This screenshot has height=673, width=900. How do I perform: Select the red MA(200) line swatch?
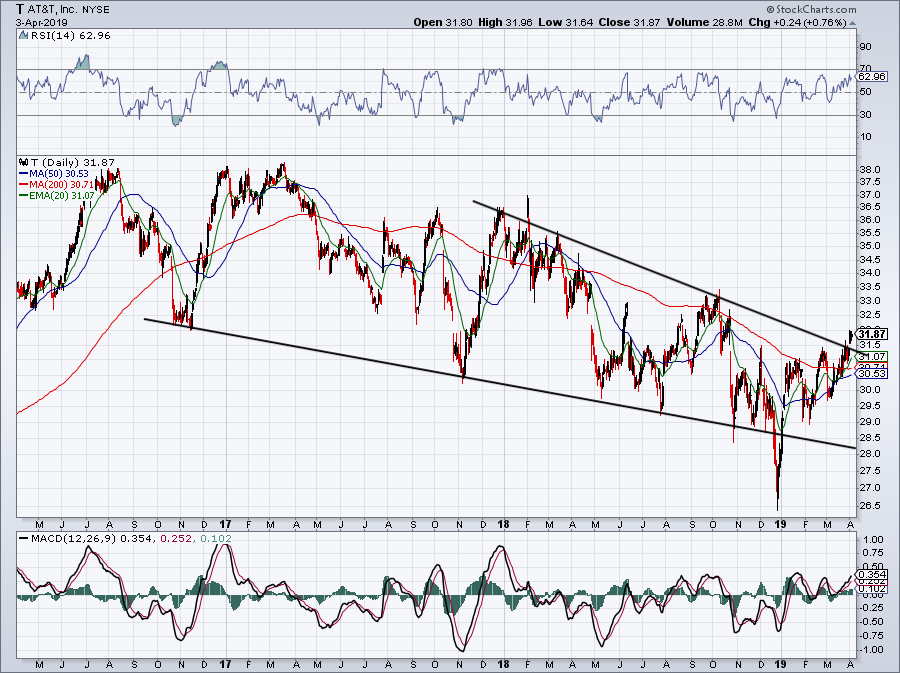click(x=24, y=184)
